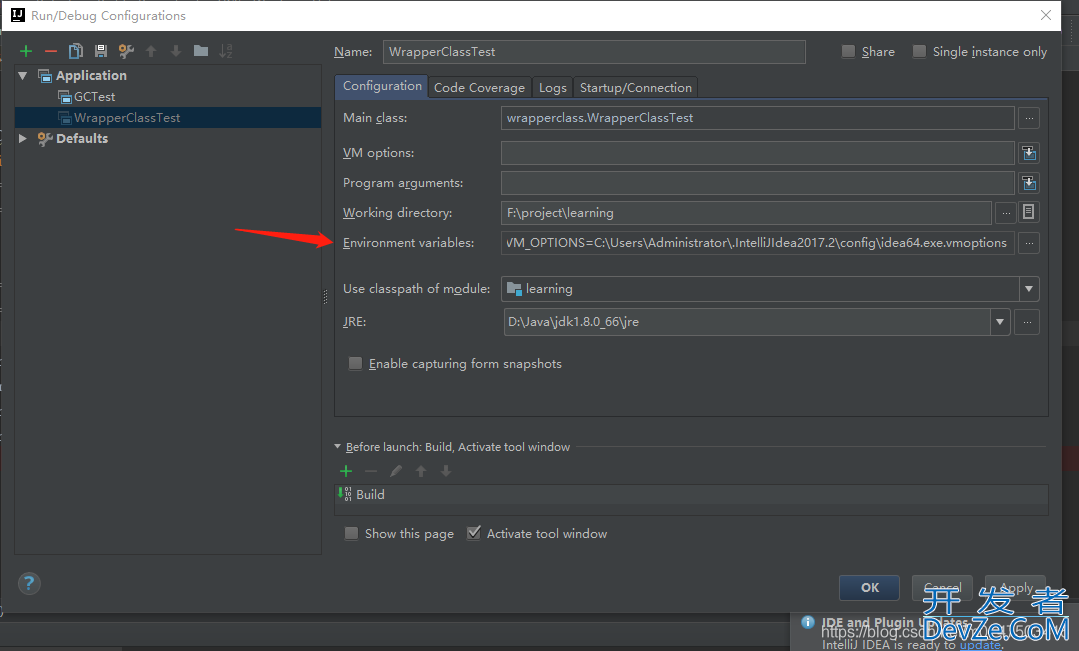
Task: Expand the VM options field
Action: coord(1029,153)
